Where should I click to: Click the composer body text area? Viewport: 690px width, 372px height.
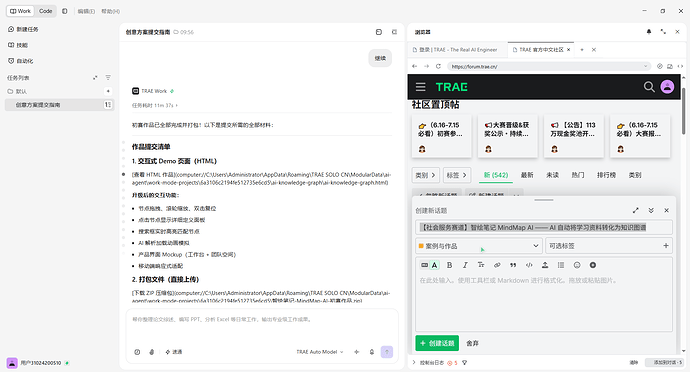pyautogui.click(x=544, y=303)
